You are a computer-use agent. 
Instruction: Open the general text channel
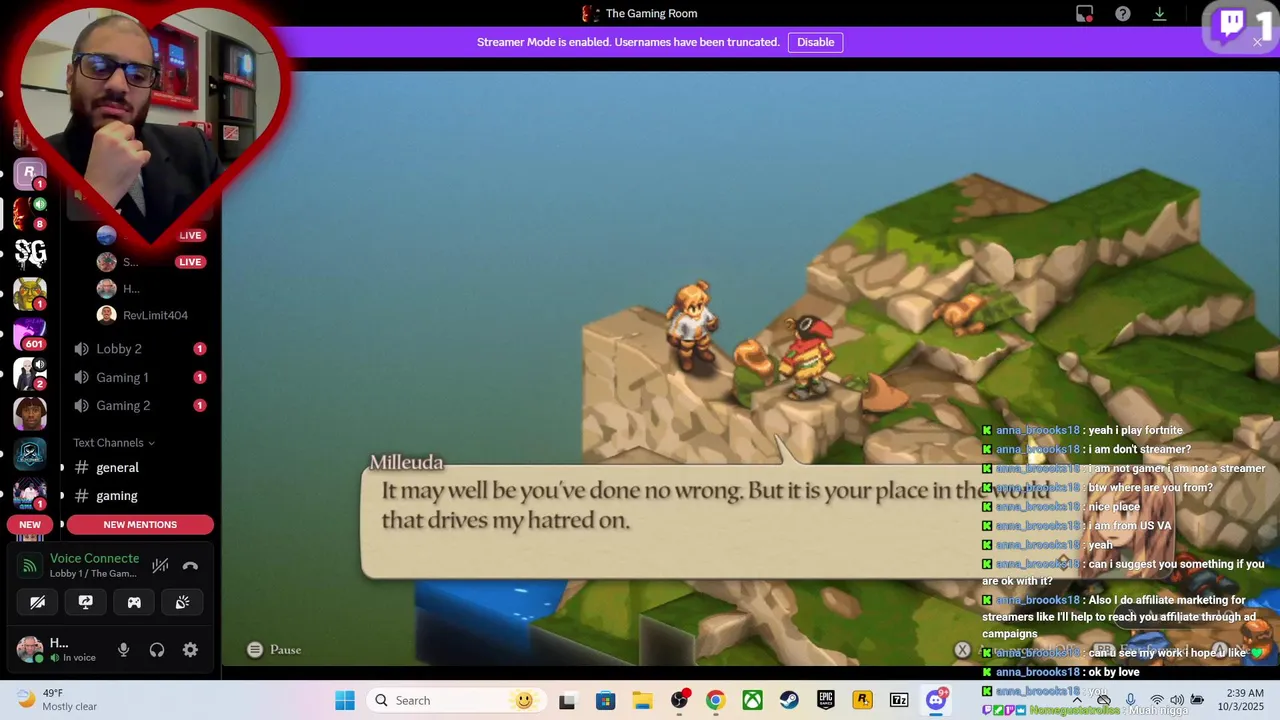point(139,467)
